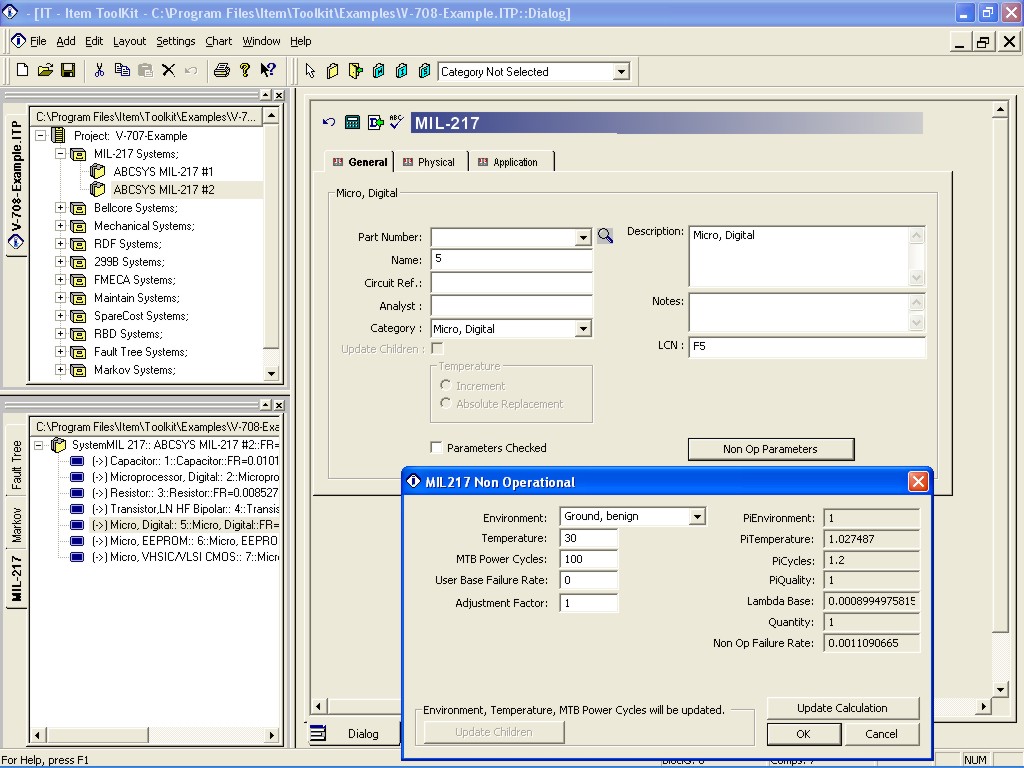
Task: Open the part number search magnifier
Action: point(605,236)
